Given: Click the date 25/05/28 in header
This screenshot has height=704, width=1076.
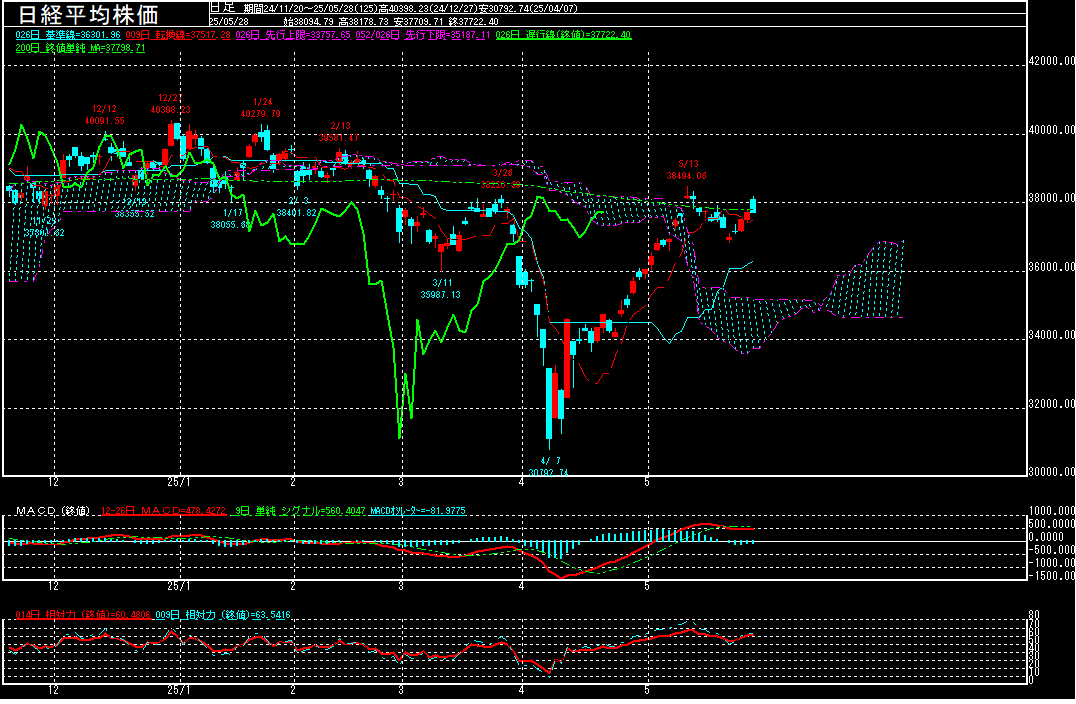Looking at the screenshot, I should pyautogui.click(x=229, y=22).
